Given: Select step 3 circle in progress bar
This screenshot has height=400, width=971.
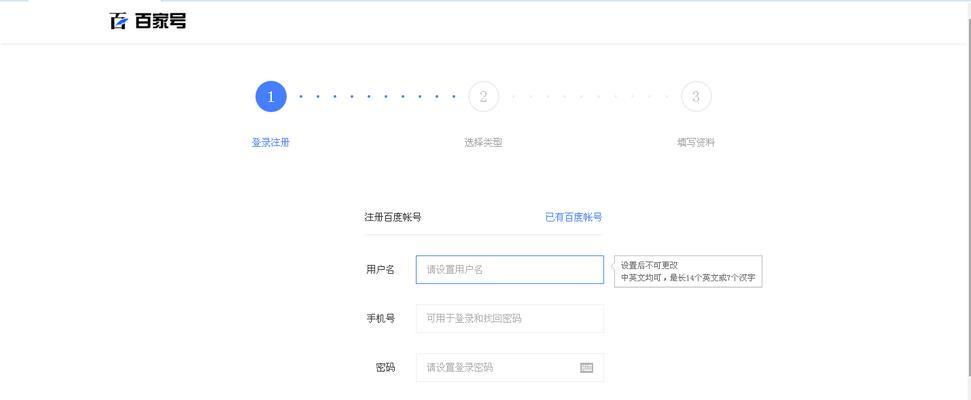Looking at the screenshot, I should [696, 97].
